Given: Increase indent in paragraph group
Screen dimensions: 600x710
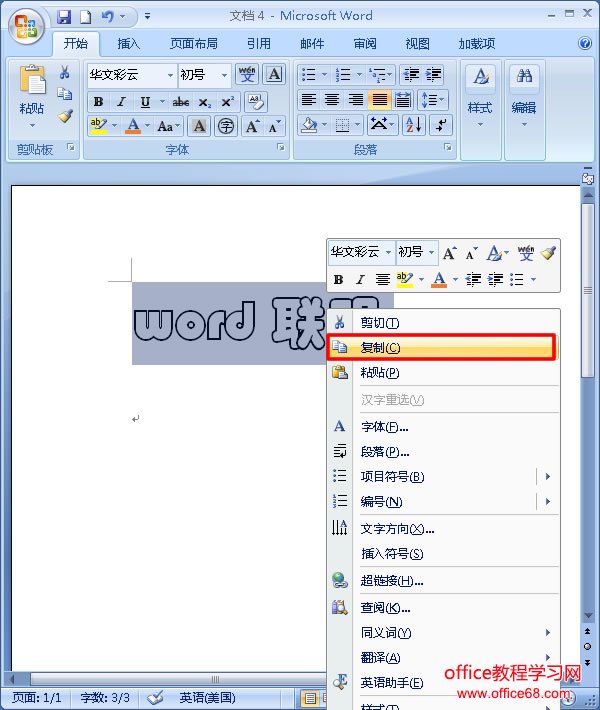Looking at the screenshot, I should 433,74.
